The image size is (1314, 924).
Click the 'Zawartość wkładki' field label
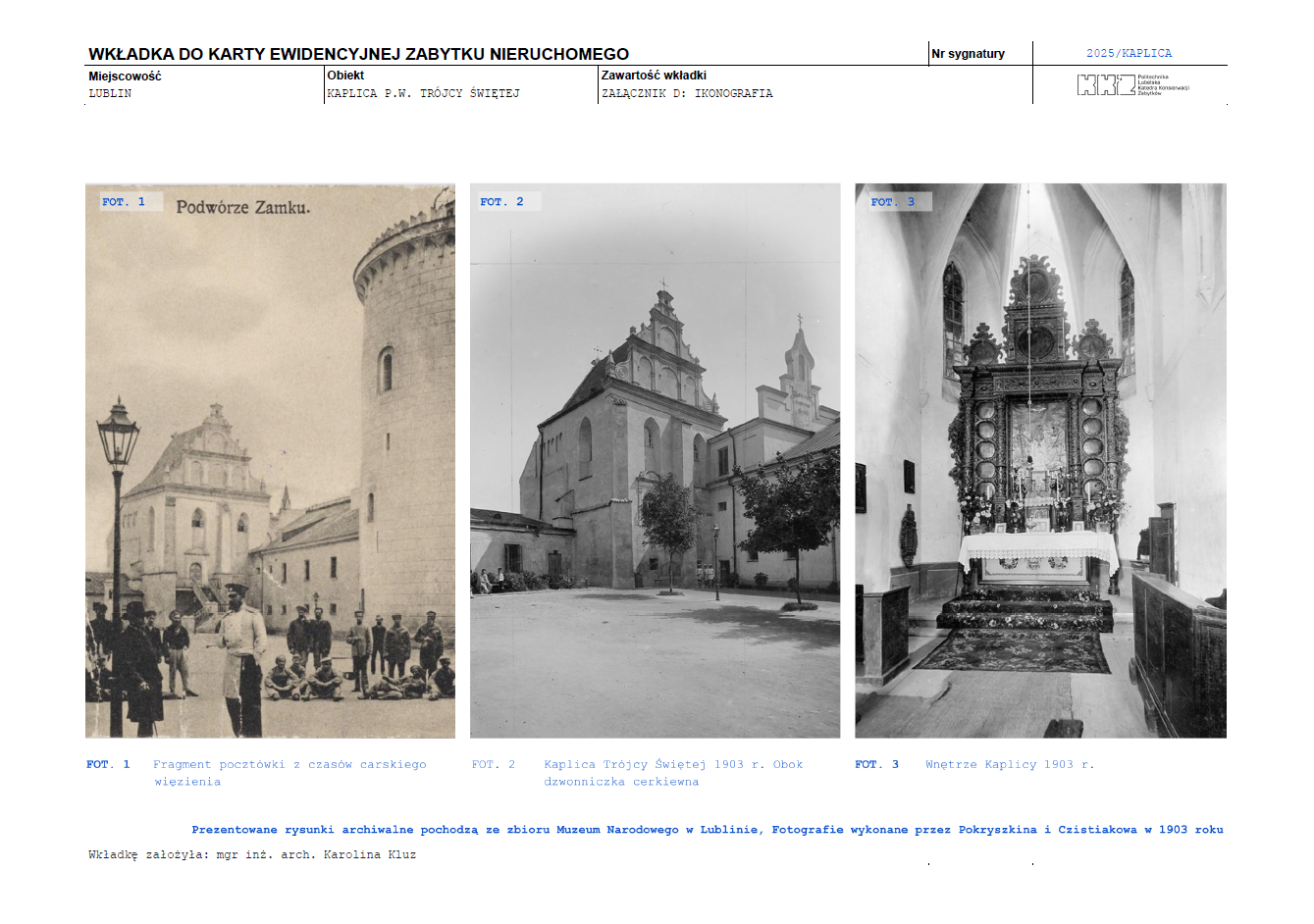[654, 75]
